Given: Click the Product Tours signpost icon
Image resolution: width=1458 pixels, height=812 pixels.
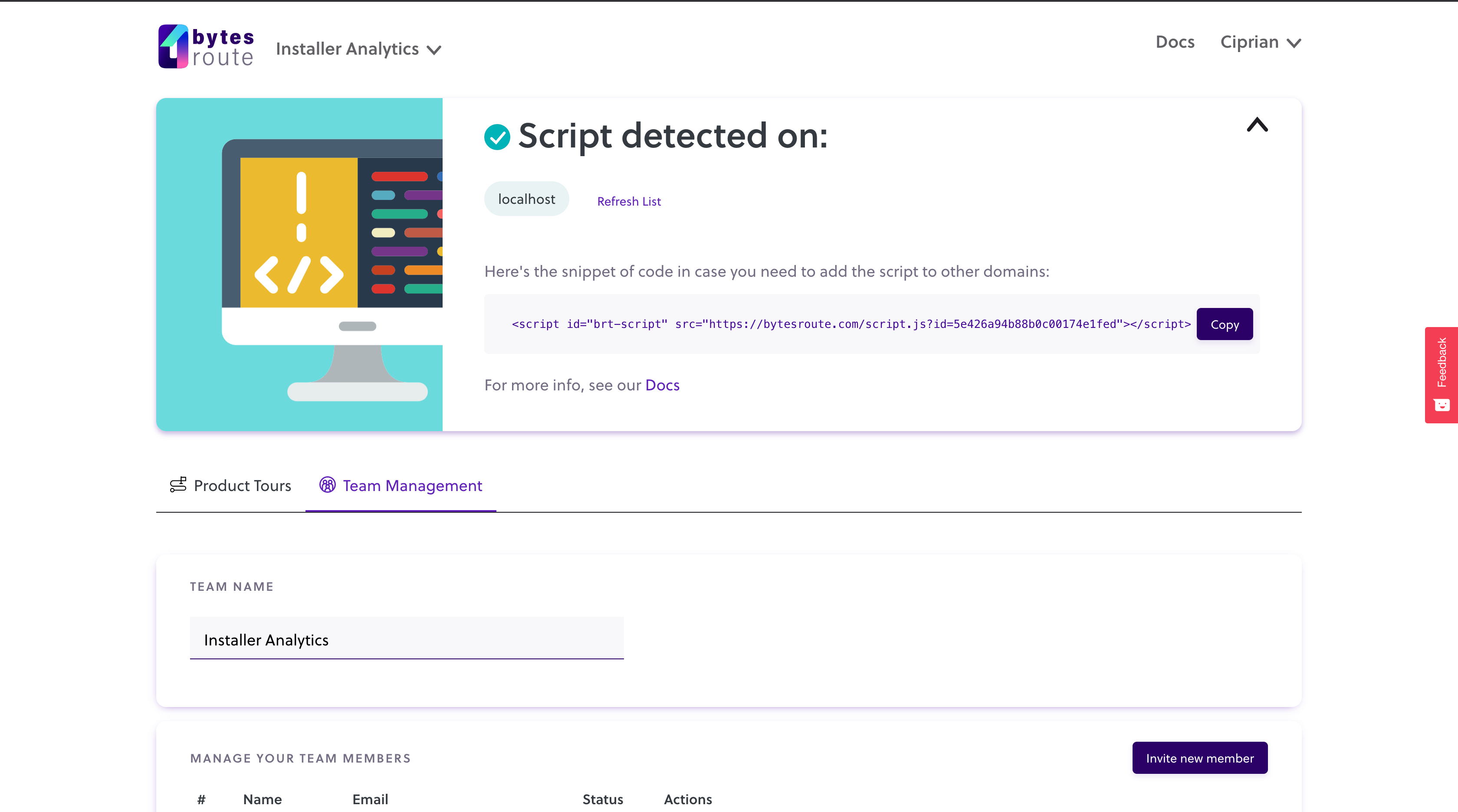Looking at the screenshot, I should pos(178,485).
